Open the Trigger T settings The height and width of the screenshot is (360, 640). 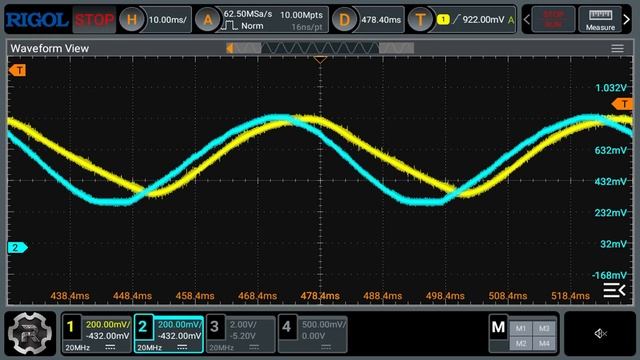coord(421,20)
